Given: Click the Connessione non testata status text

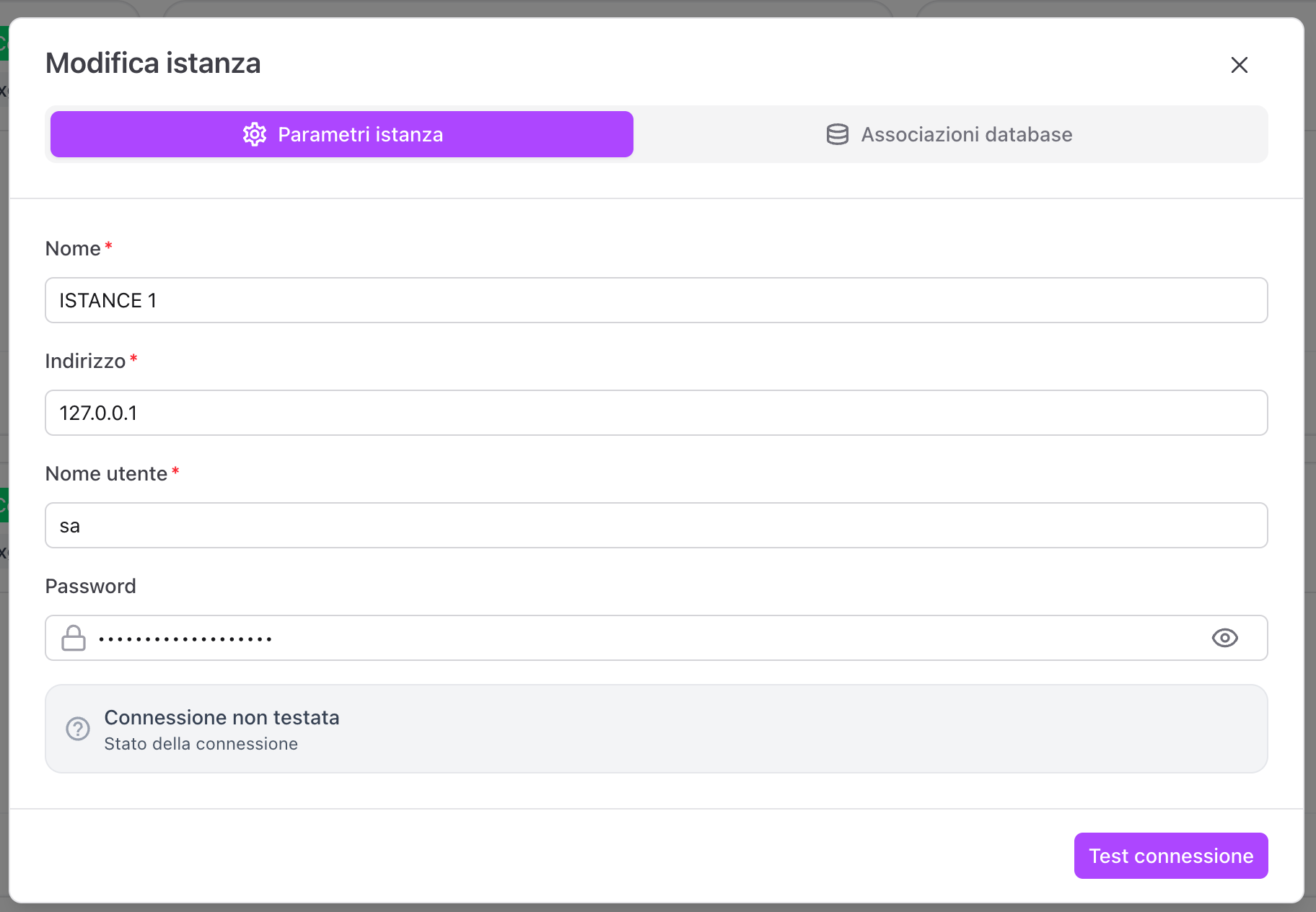Looking at the screenshot, I should pos(221,717).
